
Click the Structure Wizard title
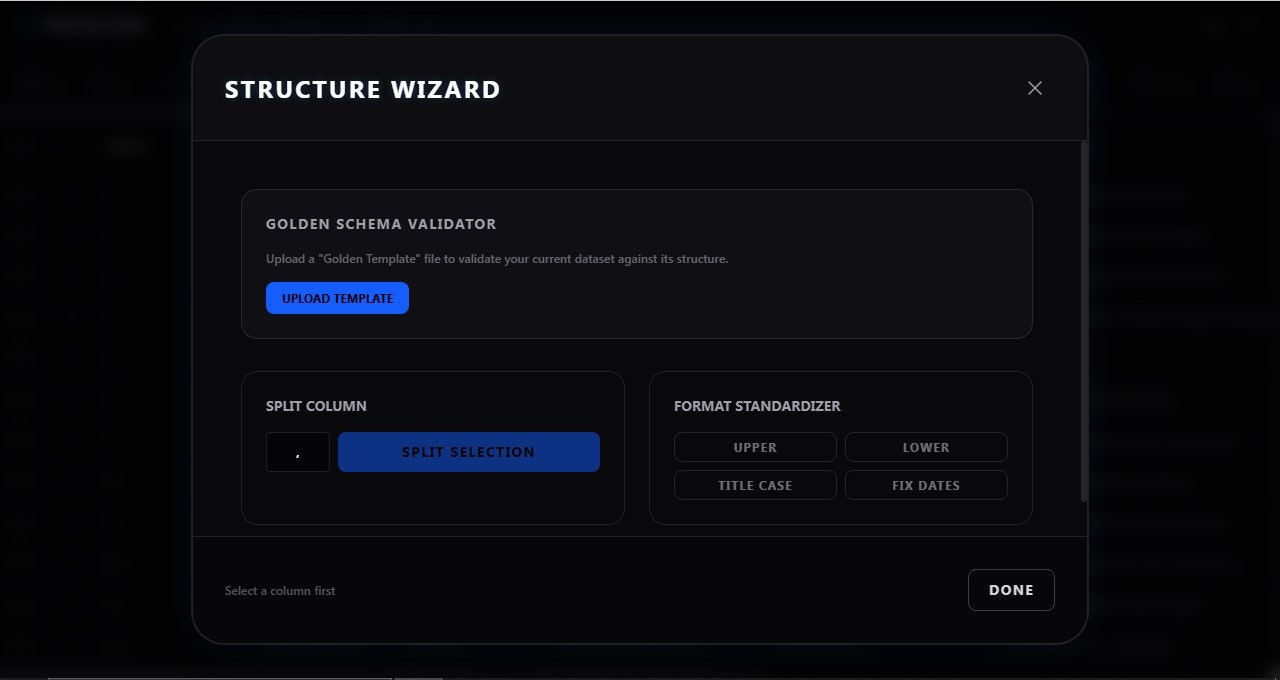point(362,89)
